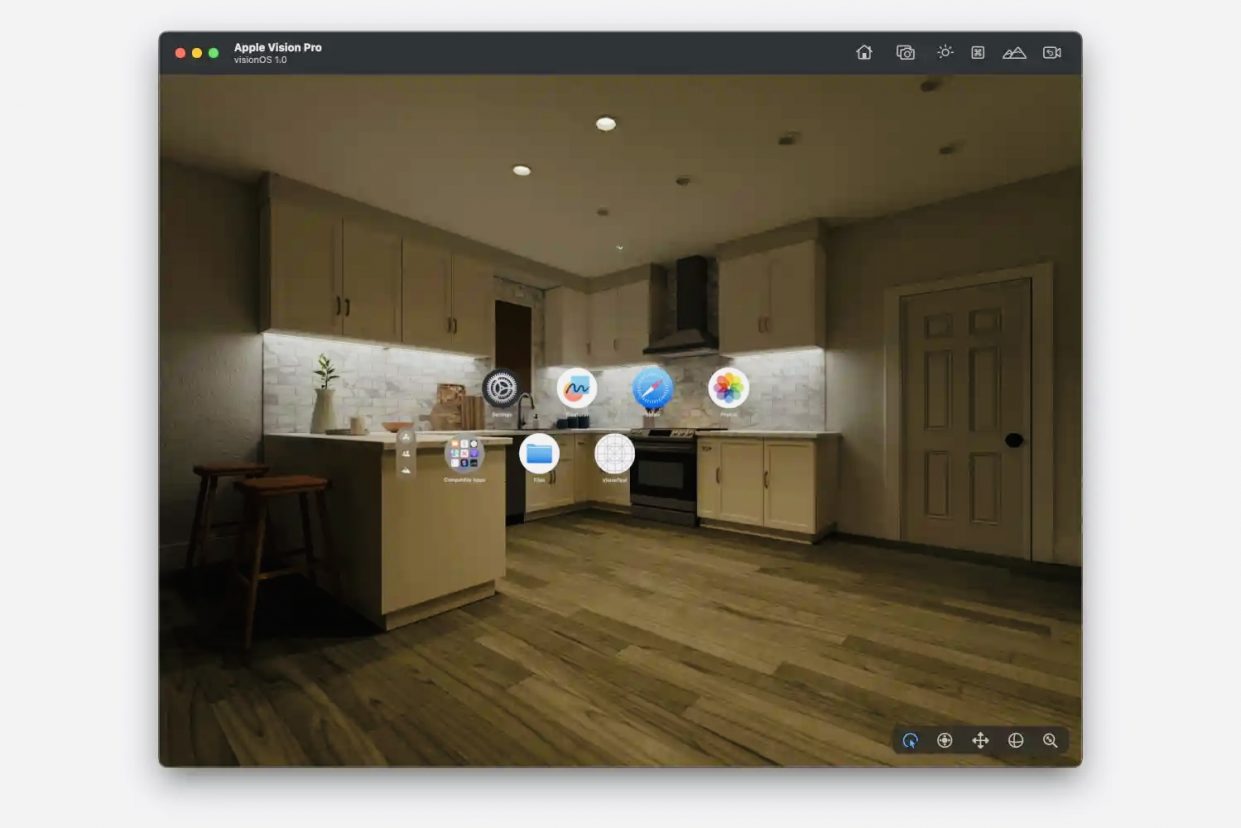Open the Compatible Apps folder
This screenshot has height=828, width=1241.
[464, 453]
